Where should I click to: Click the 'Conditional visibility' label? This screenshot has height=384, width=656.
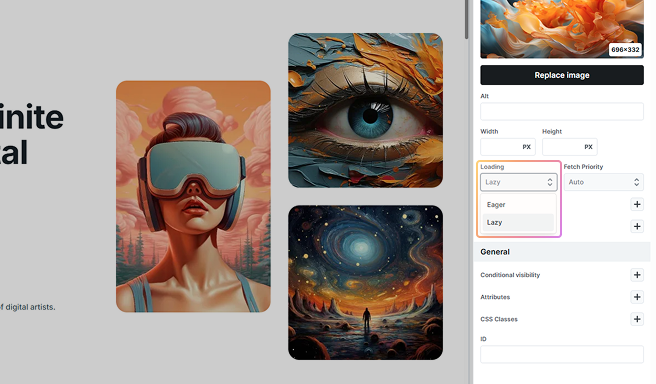point(510,275)
